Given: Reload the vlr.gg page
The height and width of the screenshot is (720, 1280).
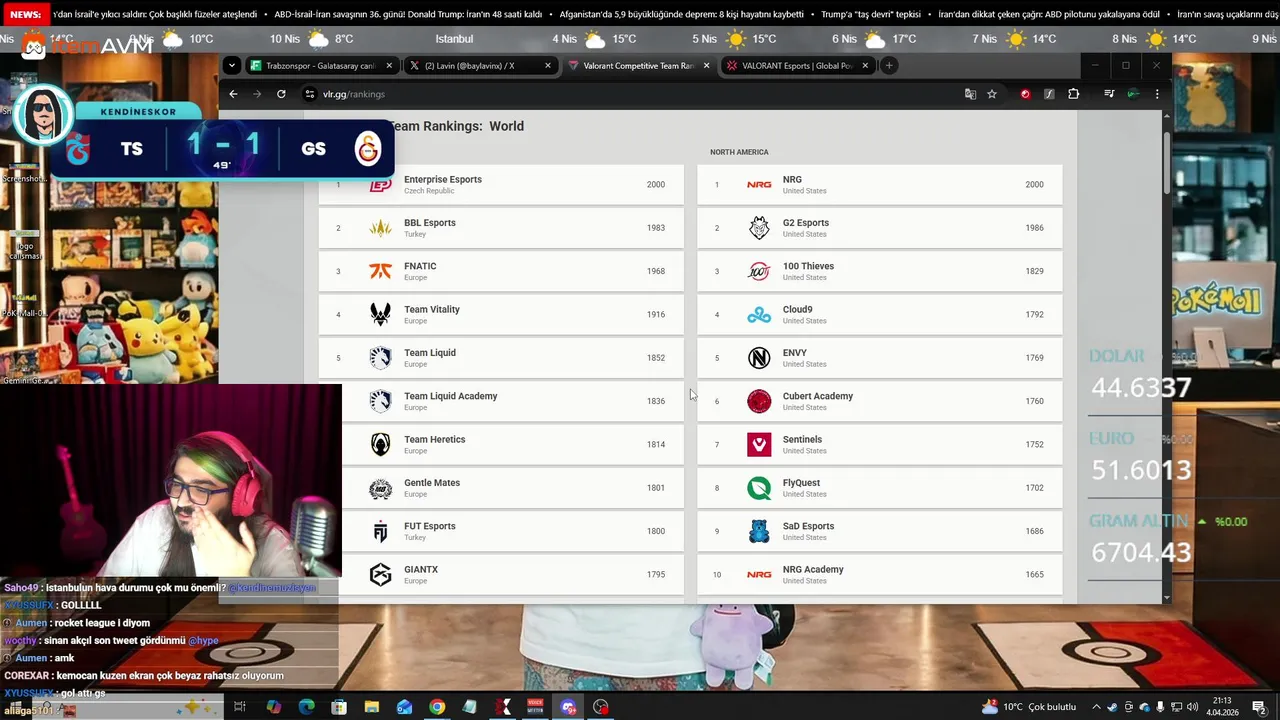Looking at the screenshot, I should pos(281,94).
